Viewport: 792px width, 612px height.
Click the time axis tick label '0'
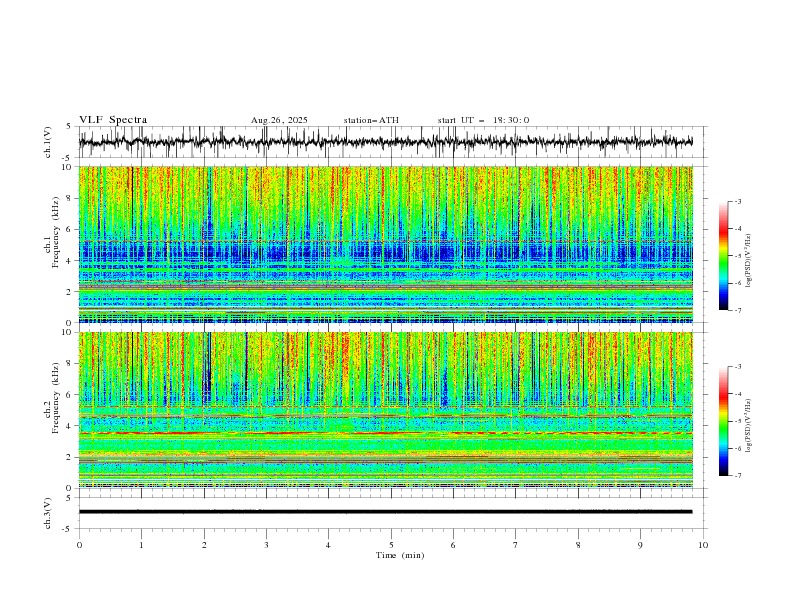[x=79, y=545]
